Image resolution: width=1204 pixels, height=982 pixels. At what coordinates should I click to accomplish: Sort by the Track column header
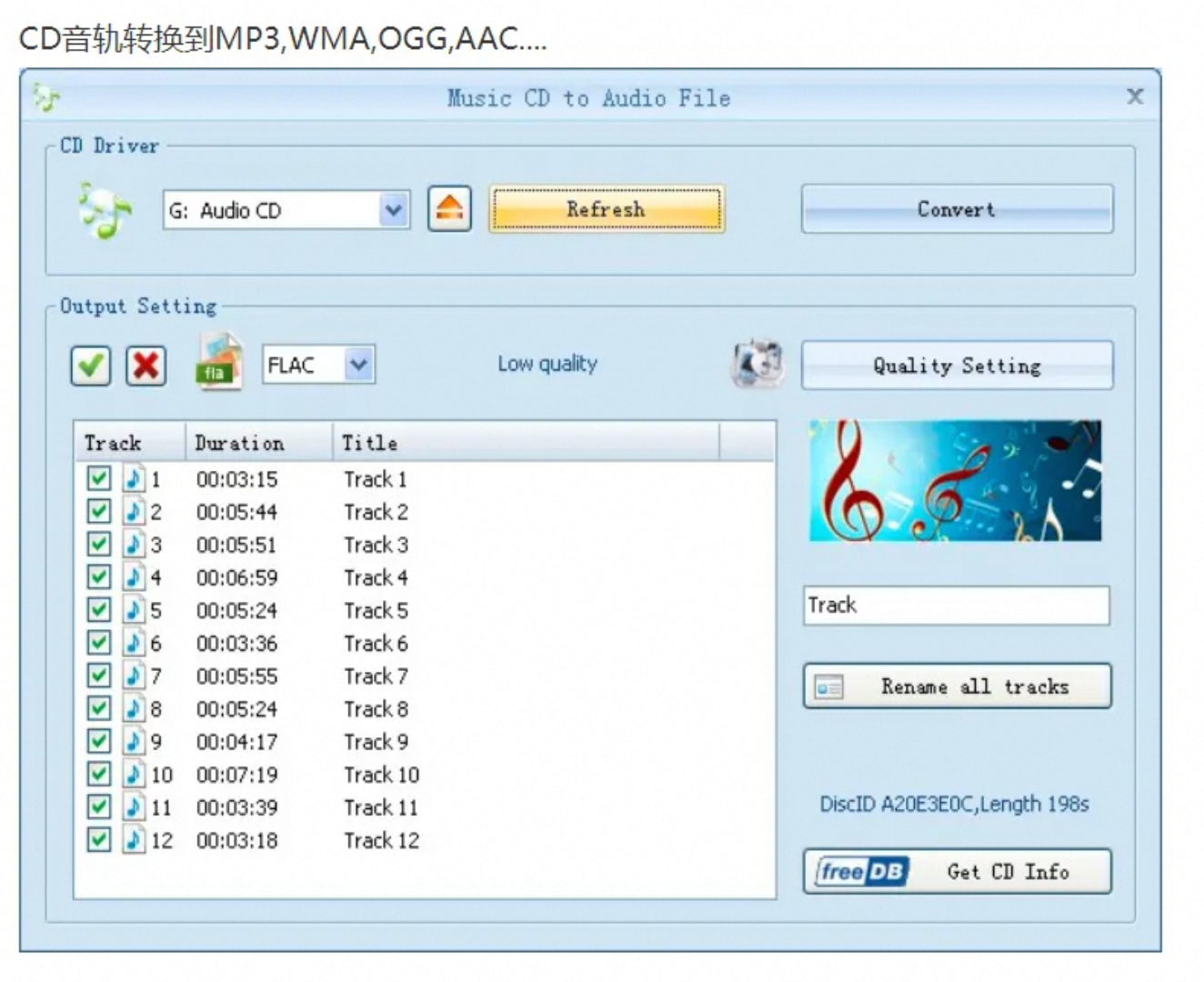point(130,443)
